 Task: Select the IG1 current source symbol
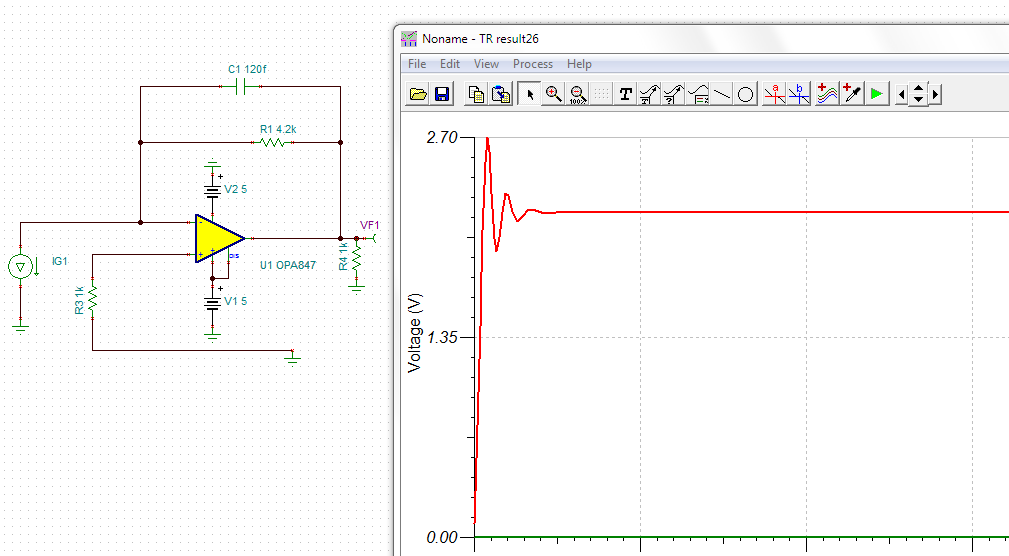point(21,266)
